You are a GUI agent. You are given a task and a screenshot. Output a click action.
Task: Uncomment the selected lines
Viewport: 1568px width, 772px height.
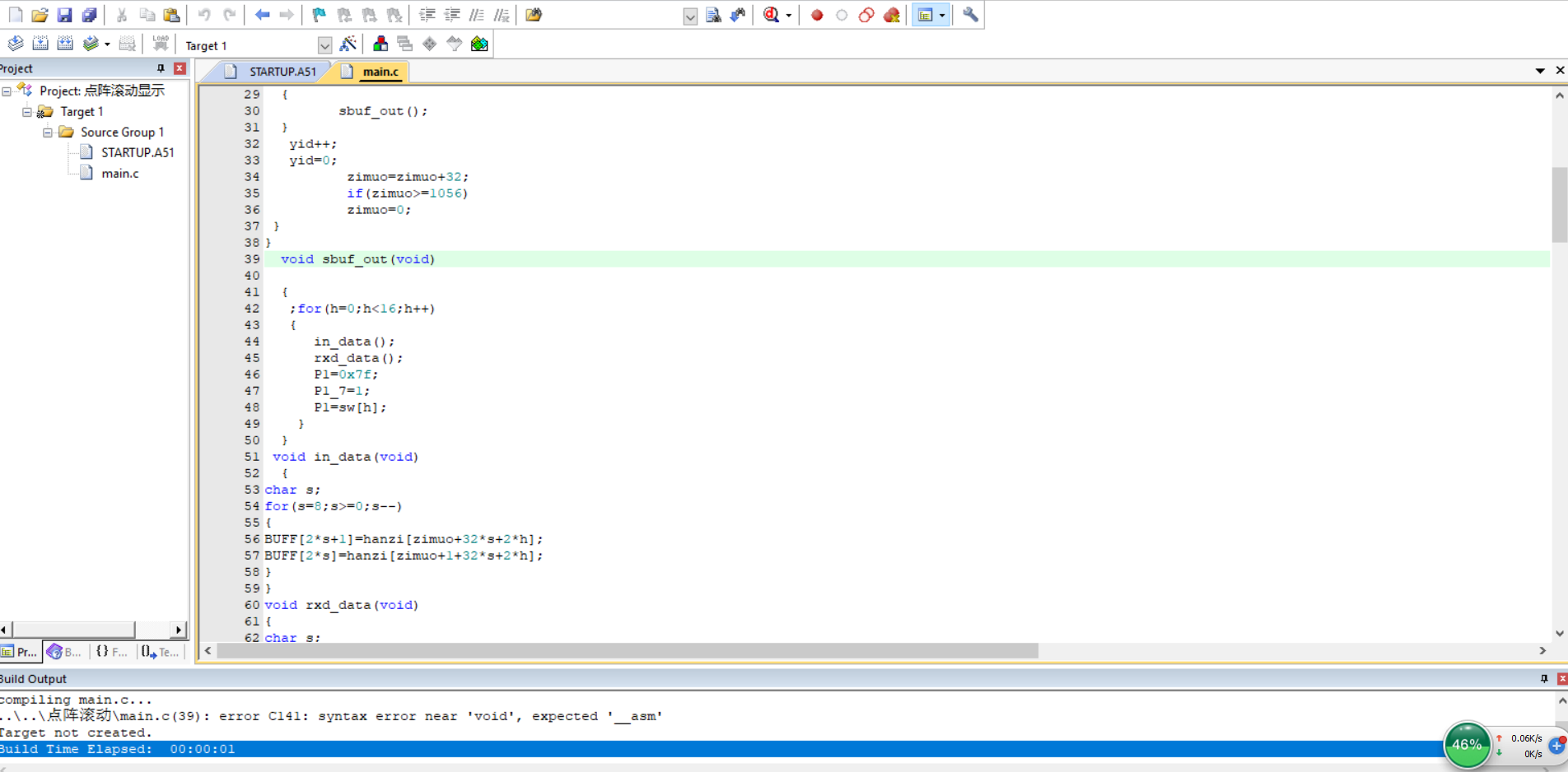(502, 15)
